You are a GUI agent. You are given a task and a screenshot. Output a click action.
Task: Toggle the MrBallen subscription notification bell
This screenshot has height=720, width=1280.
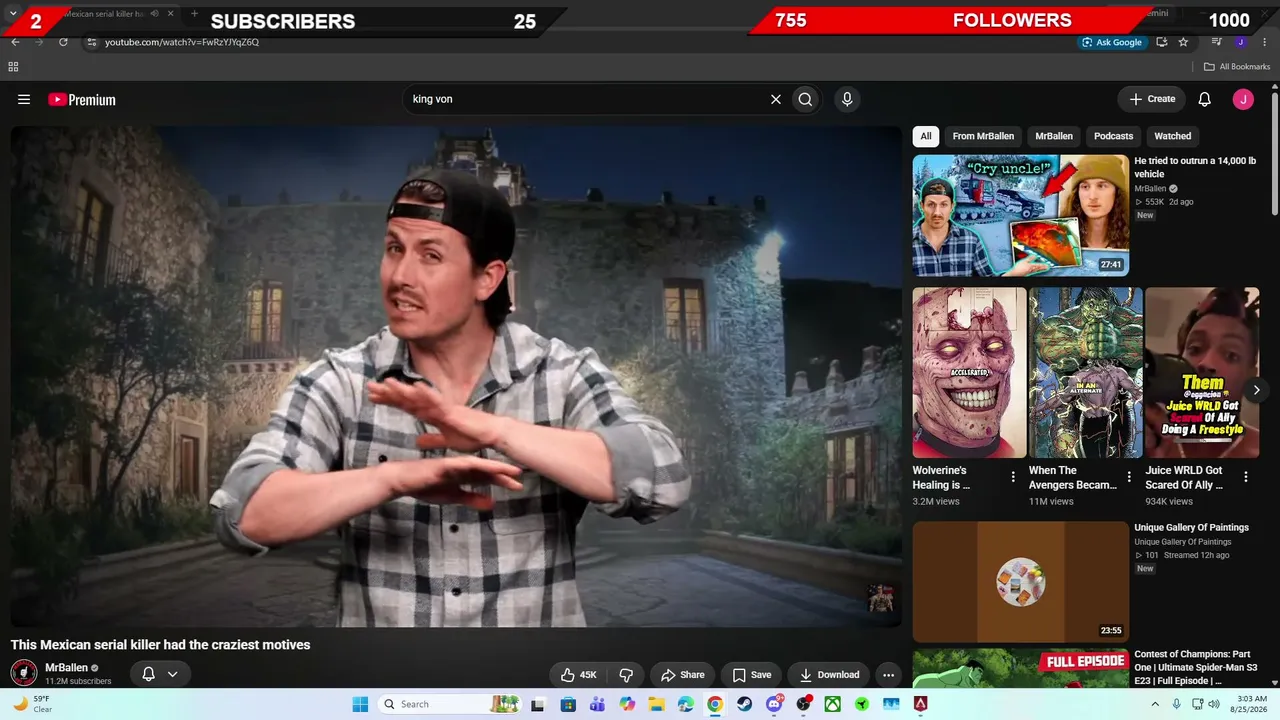click(x=148, y=674)
